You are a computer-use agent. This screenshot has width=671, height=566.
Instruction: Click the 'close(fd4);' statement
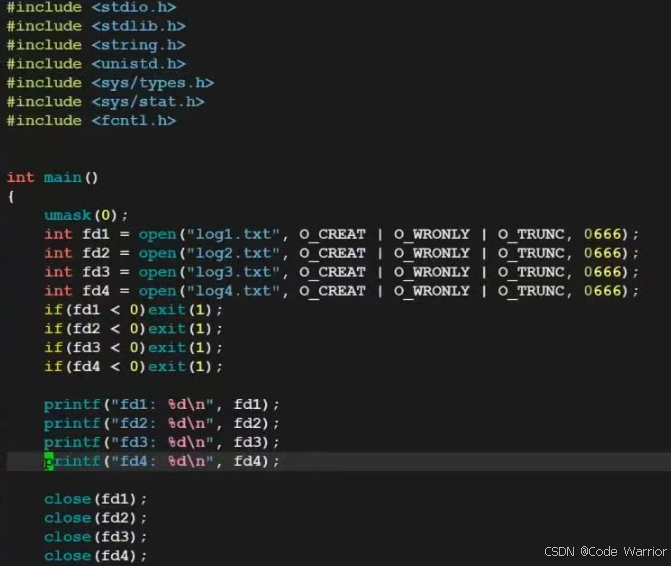tap(95, 555)
